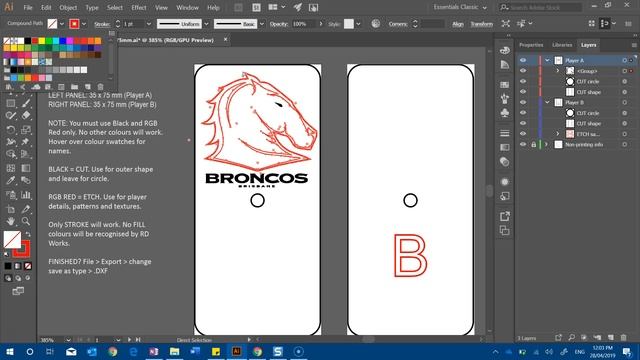Image resolution: width=640 pixels, height=360 pixels.
Task: Open the Window menu
Action: [187, 7]
